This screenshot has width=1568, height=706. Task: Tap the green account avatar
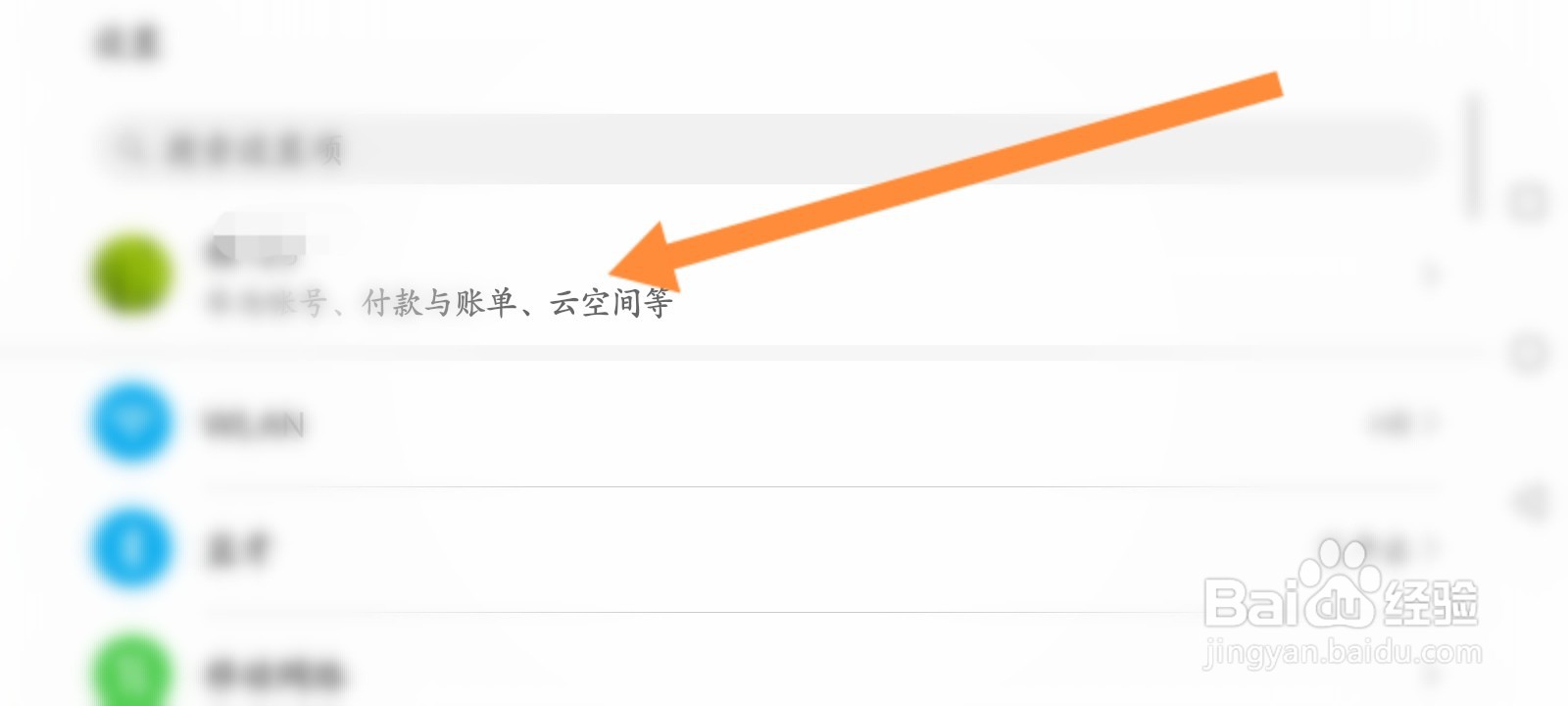132,275
